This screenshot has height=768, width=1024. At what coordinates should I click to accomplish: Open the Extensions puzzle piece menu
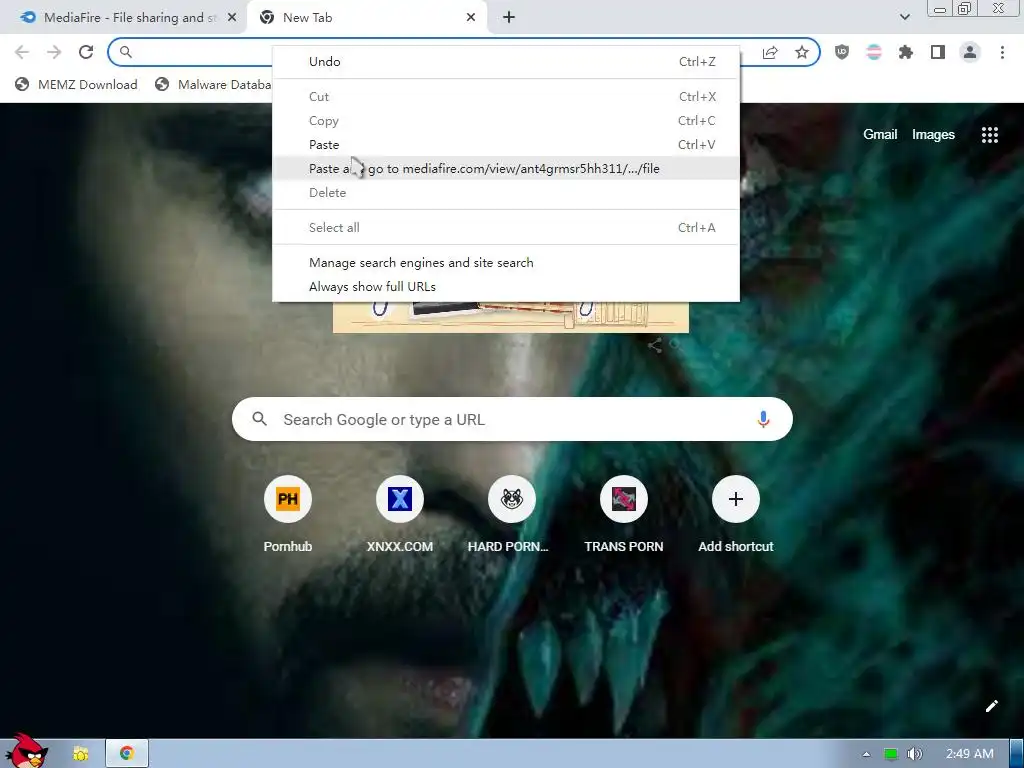[x=906, y=52]
